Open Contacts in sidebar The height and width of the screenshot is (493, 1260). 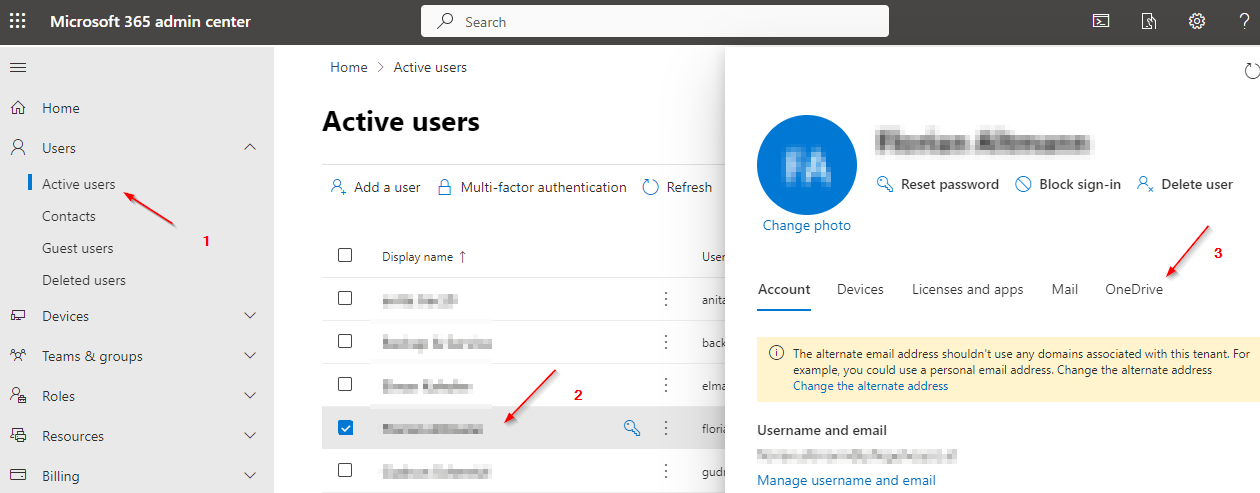tap(69, 216)
